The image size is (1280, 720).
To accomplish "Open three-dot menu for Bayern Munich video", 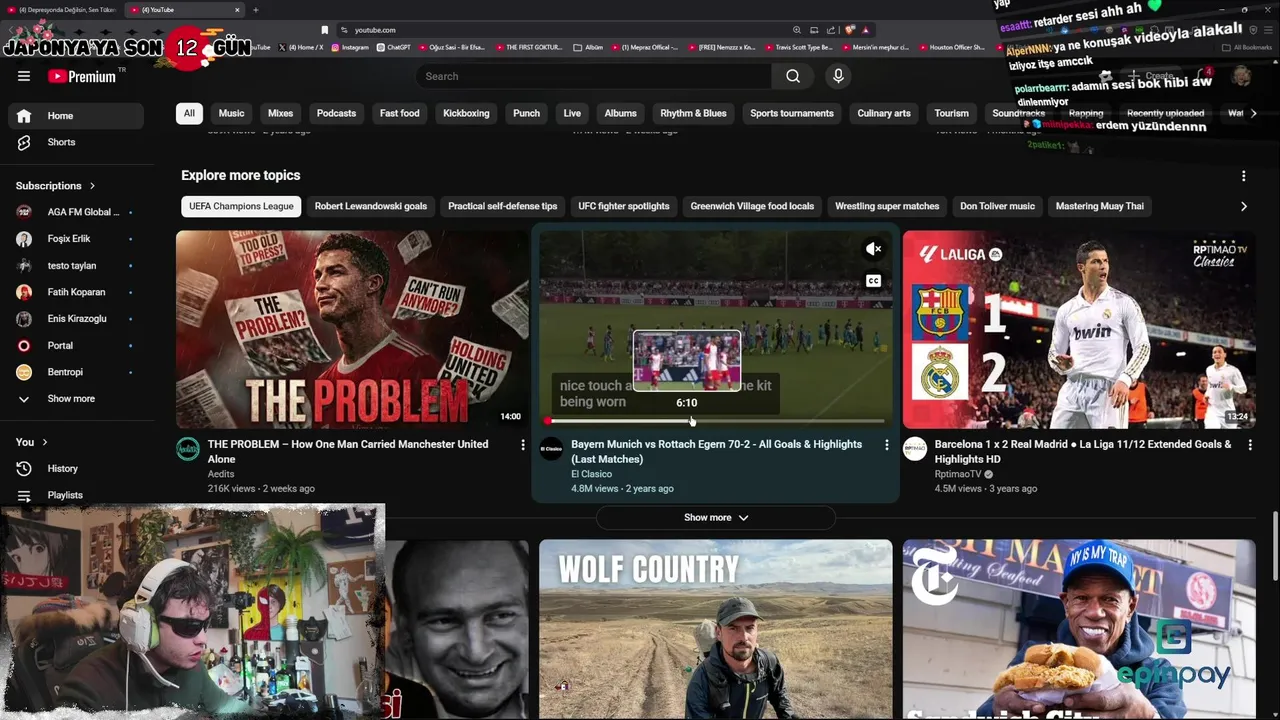I will (x=886, y=445).
